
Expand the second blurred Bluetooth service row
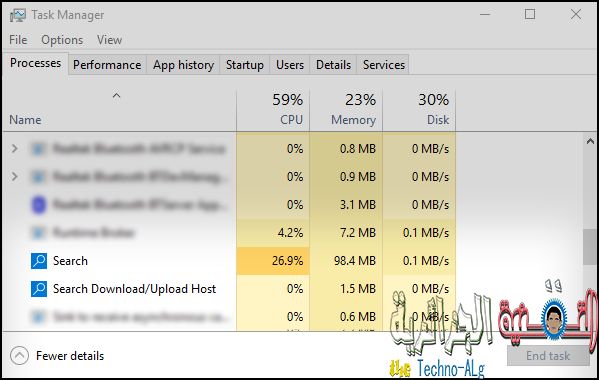pyautogui.click(x=15, y=176)
